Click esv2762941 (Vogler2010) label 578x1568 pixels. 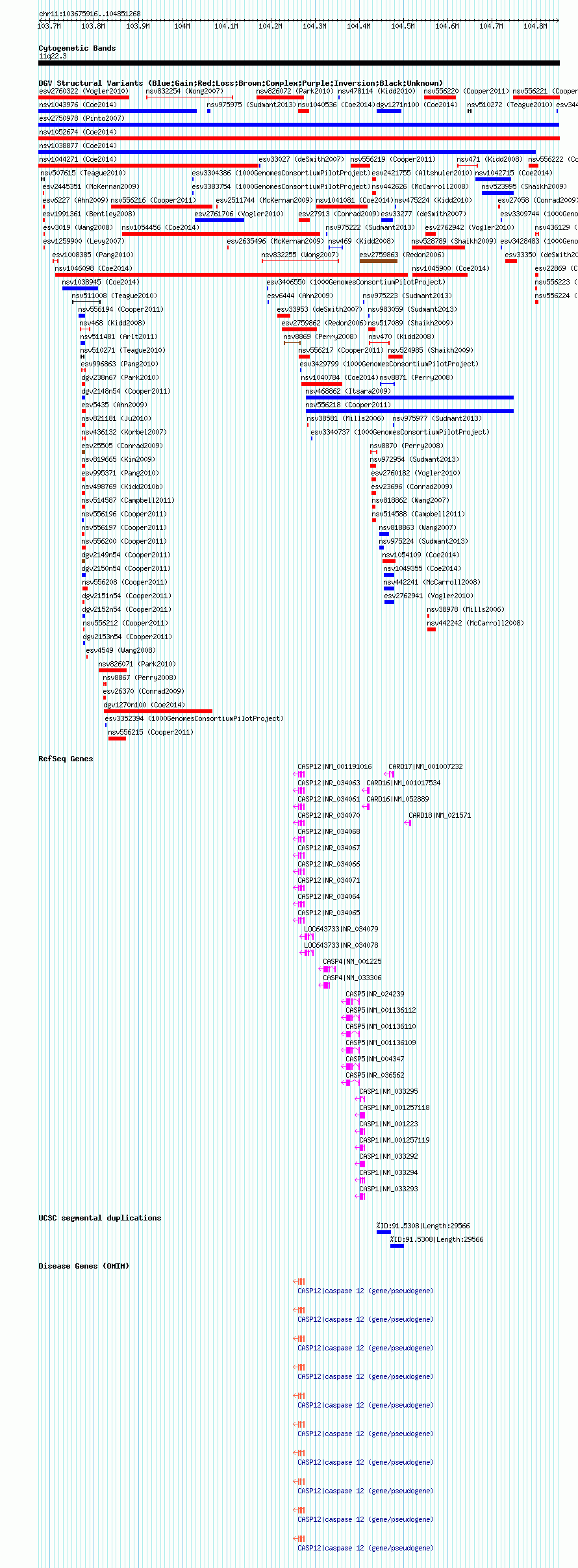pyautogui.click(x=429, y=596)
